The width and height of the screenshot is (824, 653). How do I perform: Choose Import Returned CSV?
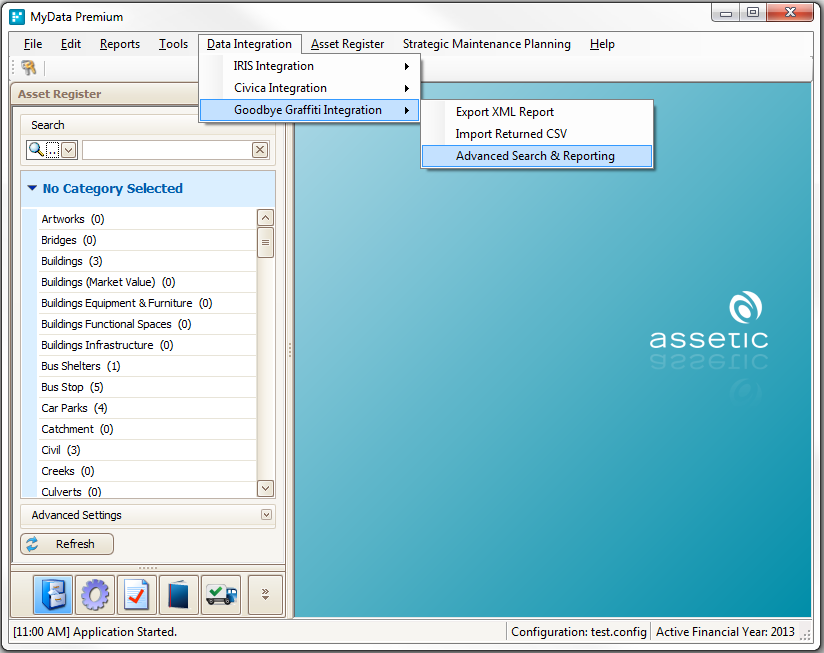click(x=537, y=134)
